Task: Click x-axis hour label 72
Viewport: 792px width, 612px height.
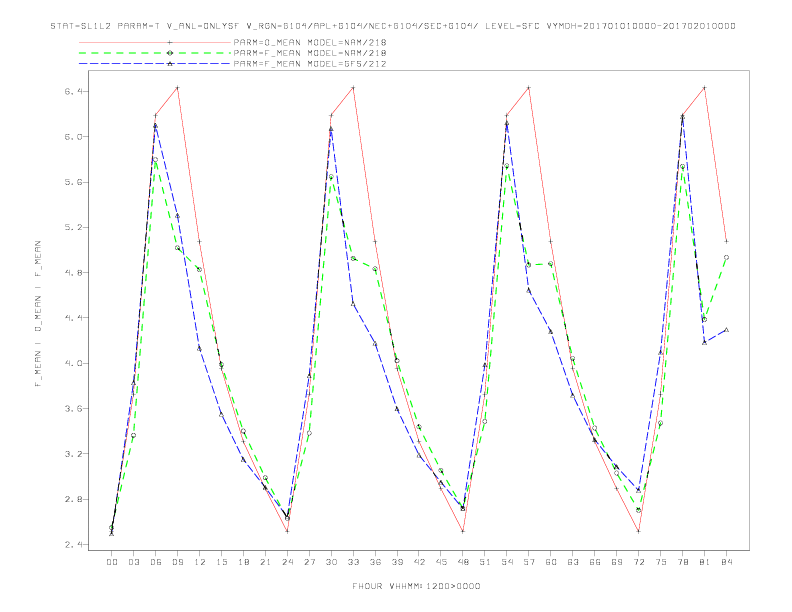Action: (x=639, y=562)
